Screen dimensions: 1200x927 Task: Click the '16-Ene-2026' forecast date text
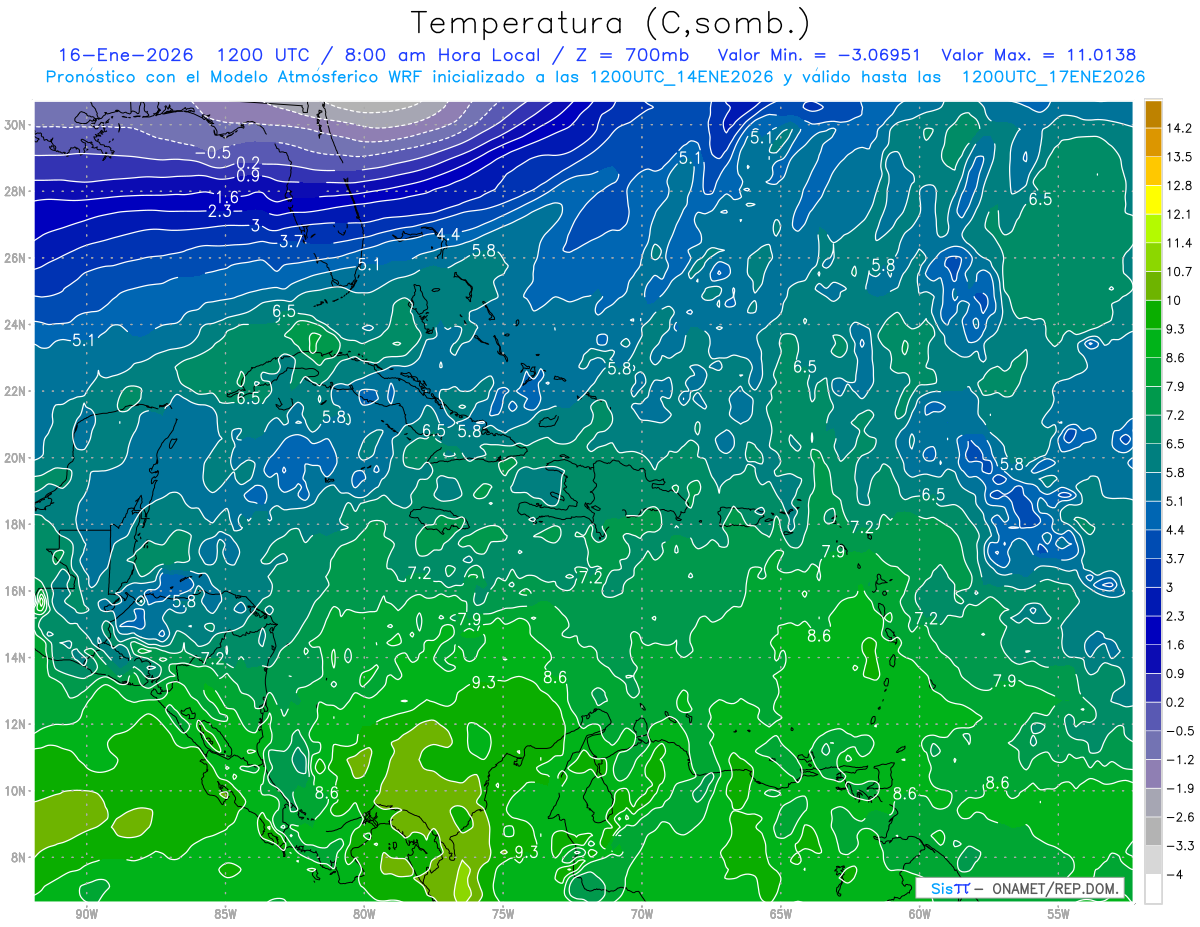[x=126, y=55]
